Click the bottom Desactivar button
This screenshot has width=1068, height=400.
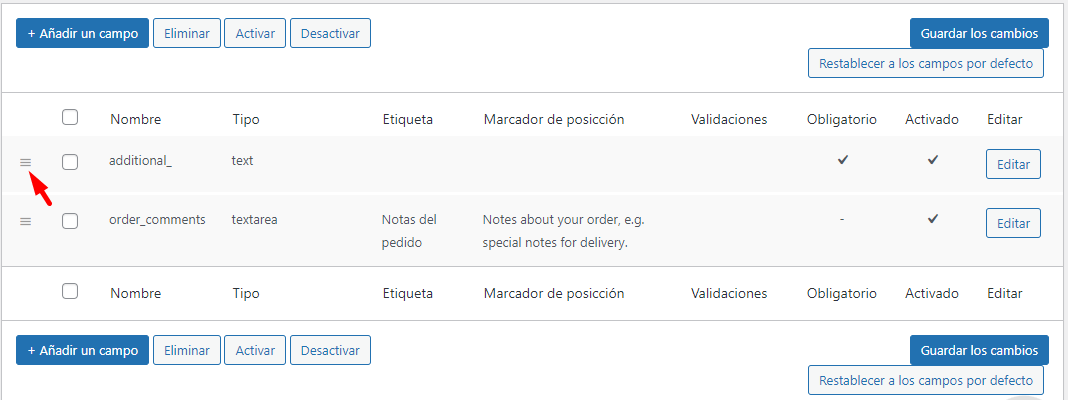tap(330, 350)
